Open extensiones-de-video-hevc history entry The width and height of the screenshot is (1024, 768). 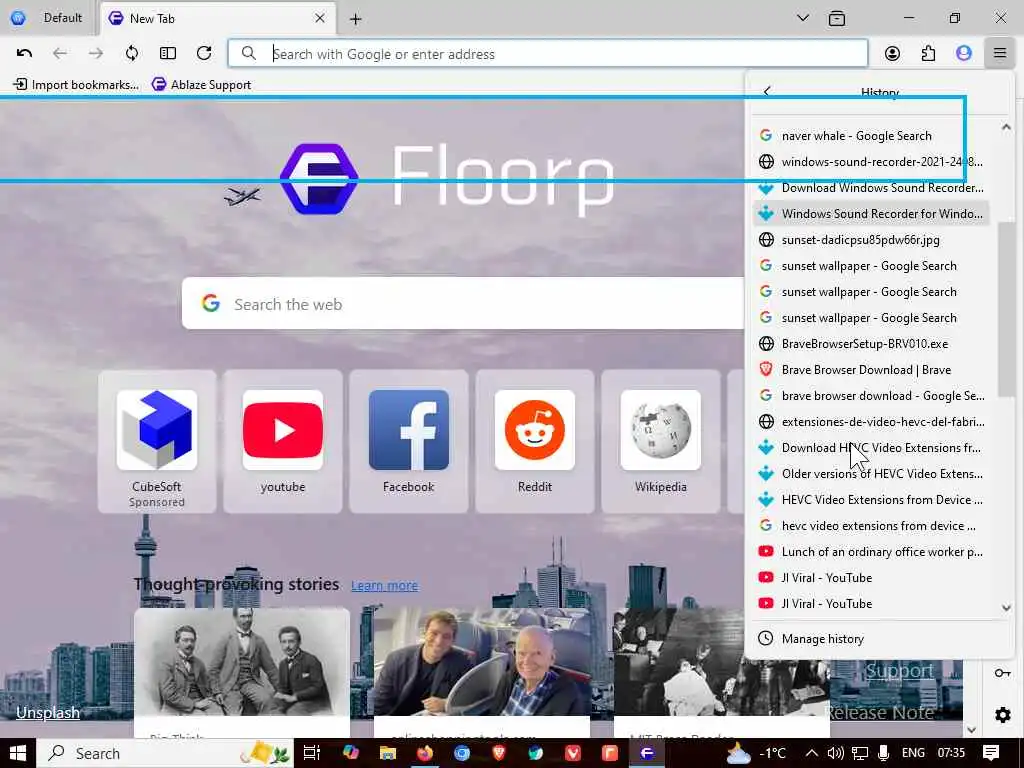click(871, 422)
